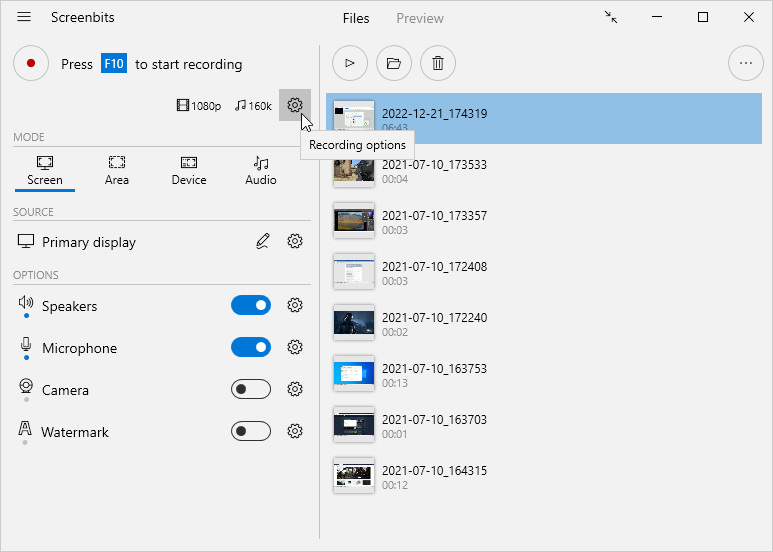Click thumbnail of 2021-07-10_164315 recording
This screenshot has width=773, height=552.
coord(354,476)
